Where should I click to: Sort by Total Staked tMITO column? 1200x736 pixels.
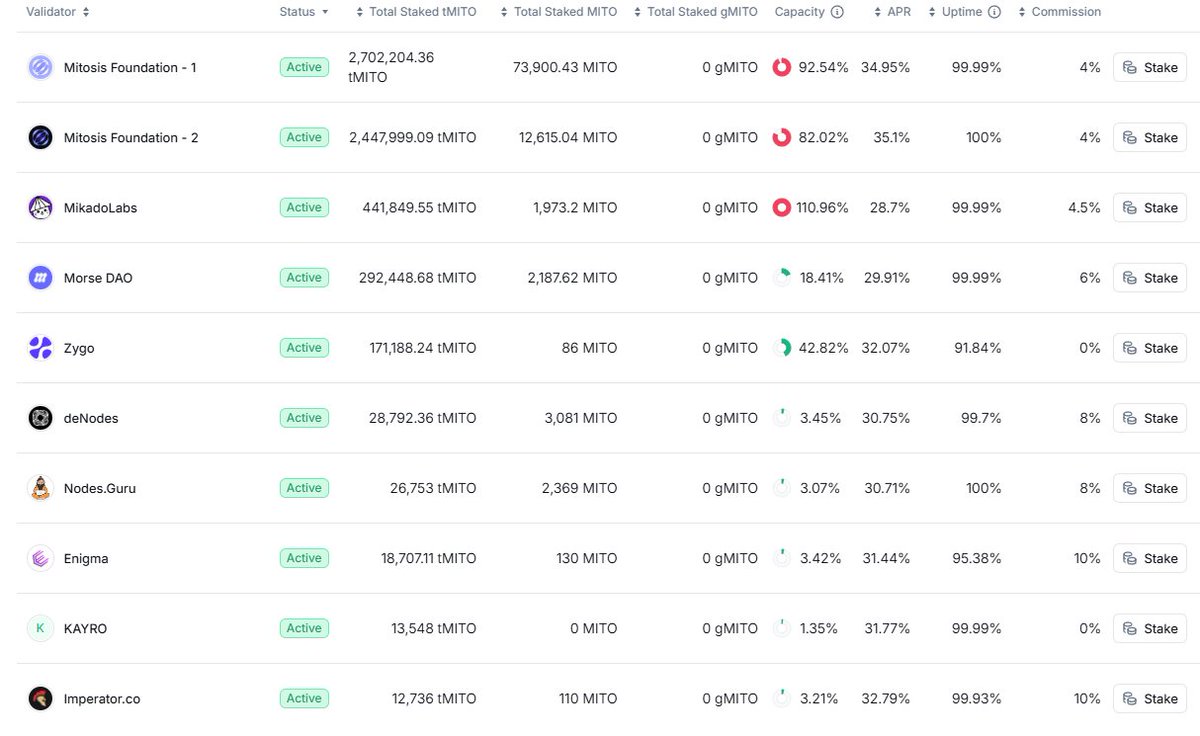tap(416, 12)
